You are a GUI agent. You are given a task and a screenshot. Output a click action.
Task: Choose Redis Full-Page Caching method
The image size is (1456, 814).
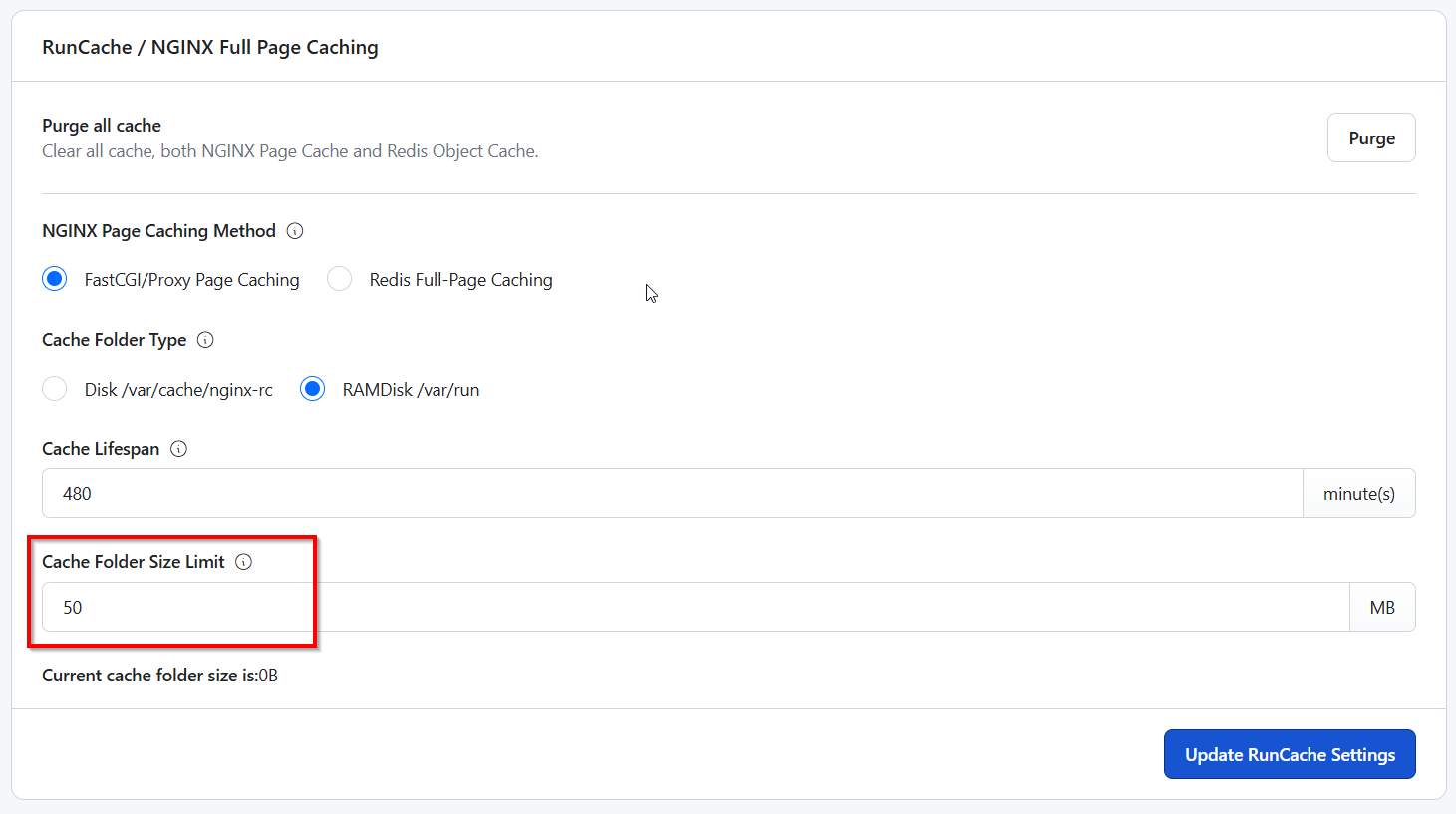tap(340, 279)
